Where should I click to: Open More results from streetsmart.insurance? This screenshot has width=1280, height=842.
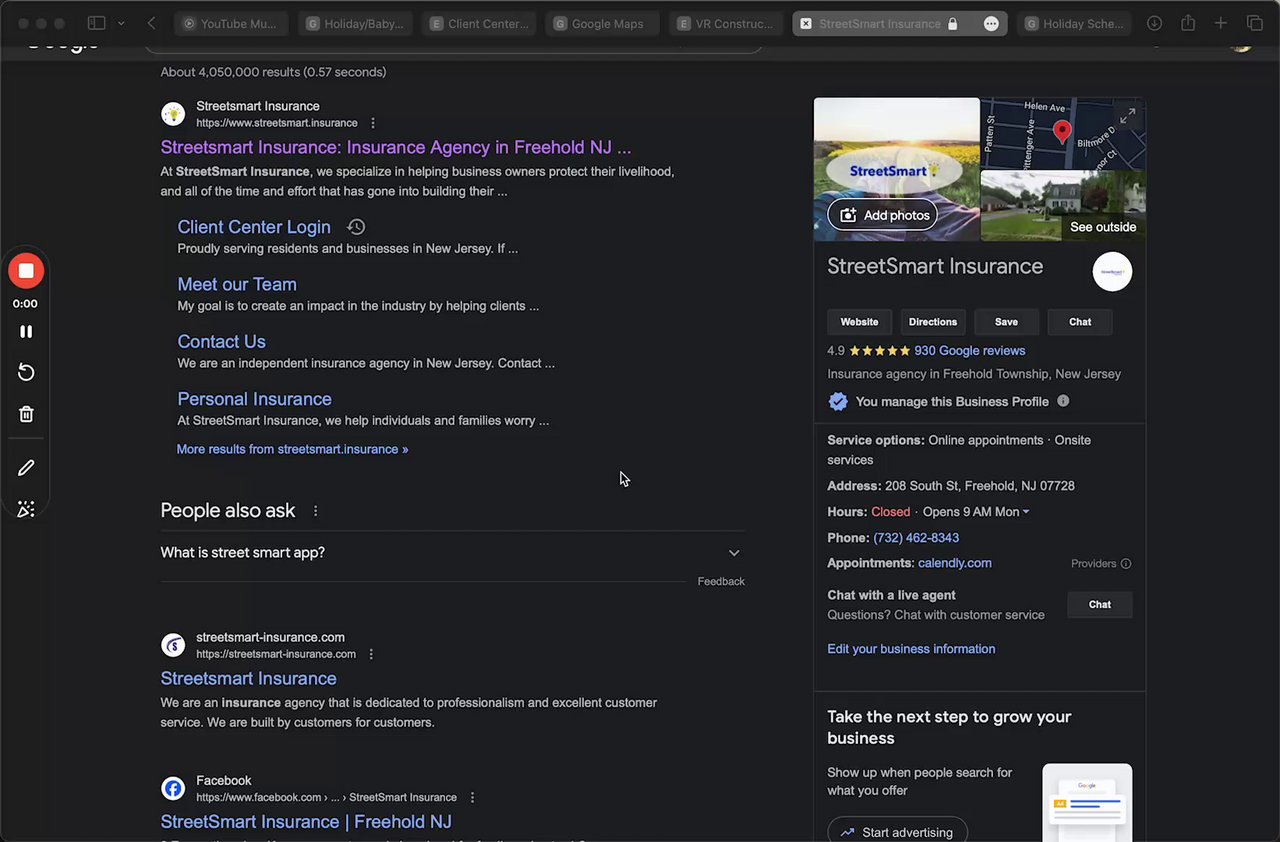click(292, 449)
